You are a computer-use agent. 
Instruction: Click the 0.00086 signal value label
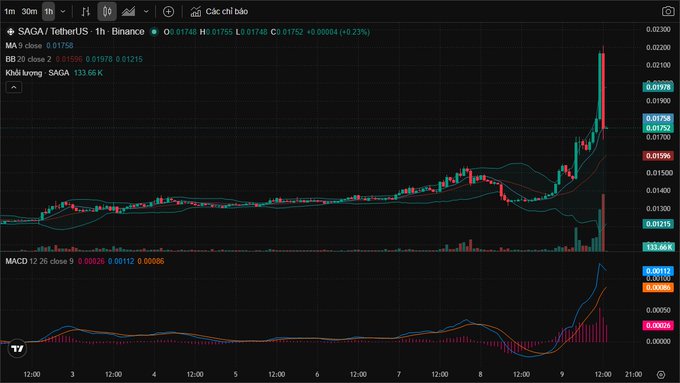point(658,288)
